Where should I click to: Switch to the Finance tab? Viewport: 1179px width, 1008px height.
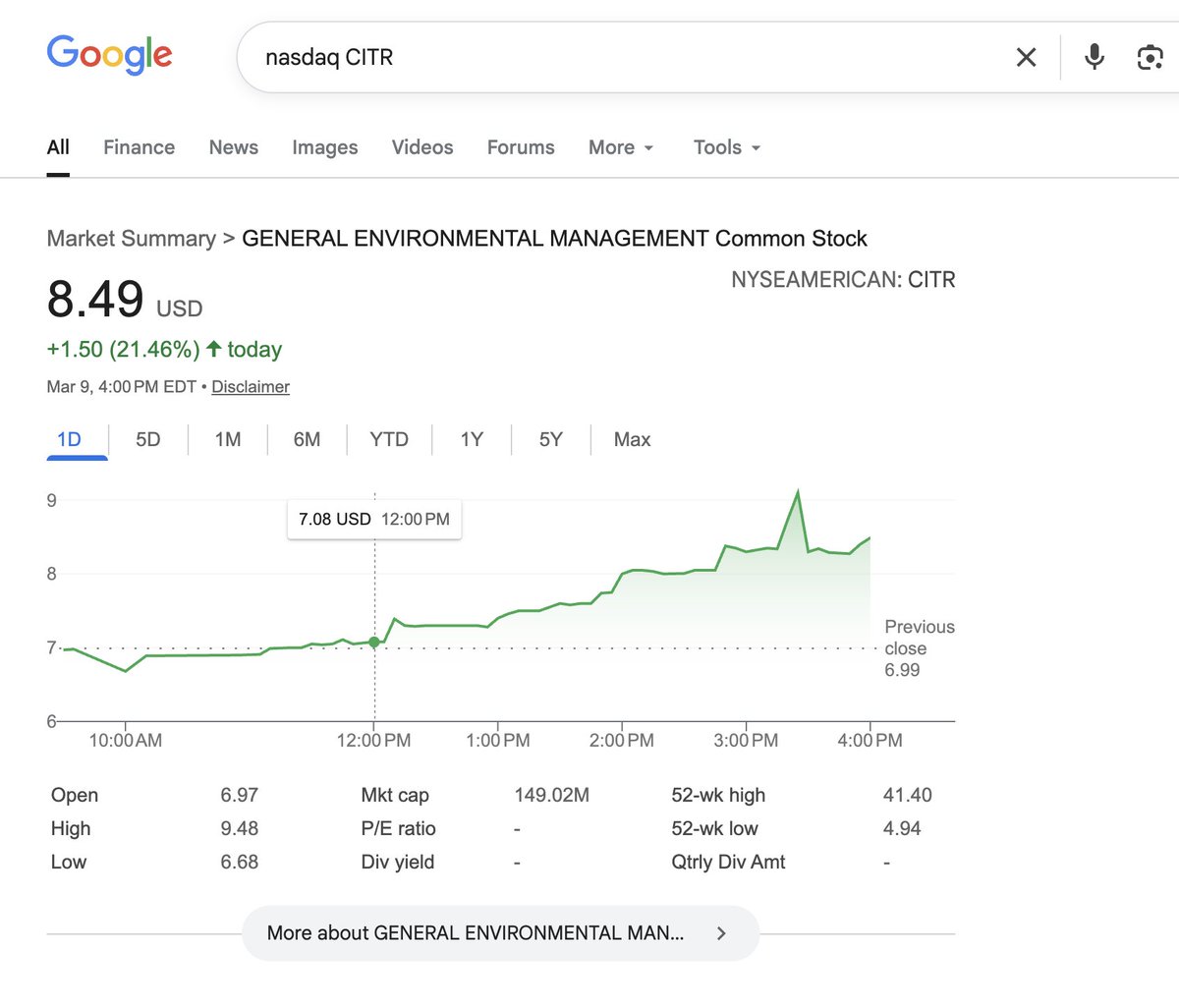point(139,147)
